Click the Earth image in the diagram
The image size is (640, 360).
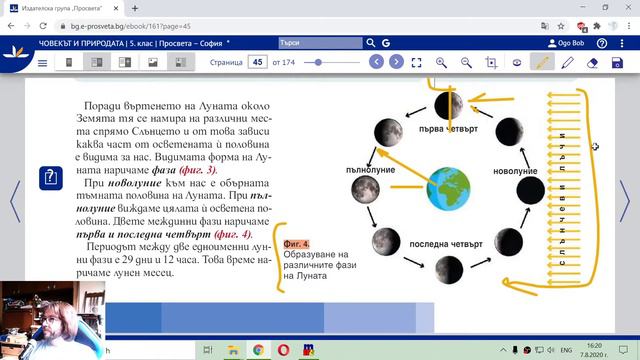[448, 189]
